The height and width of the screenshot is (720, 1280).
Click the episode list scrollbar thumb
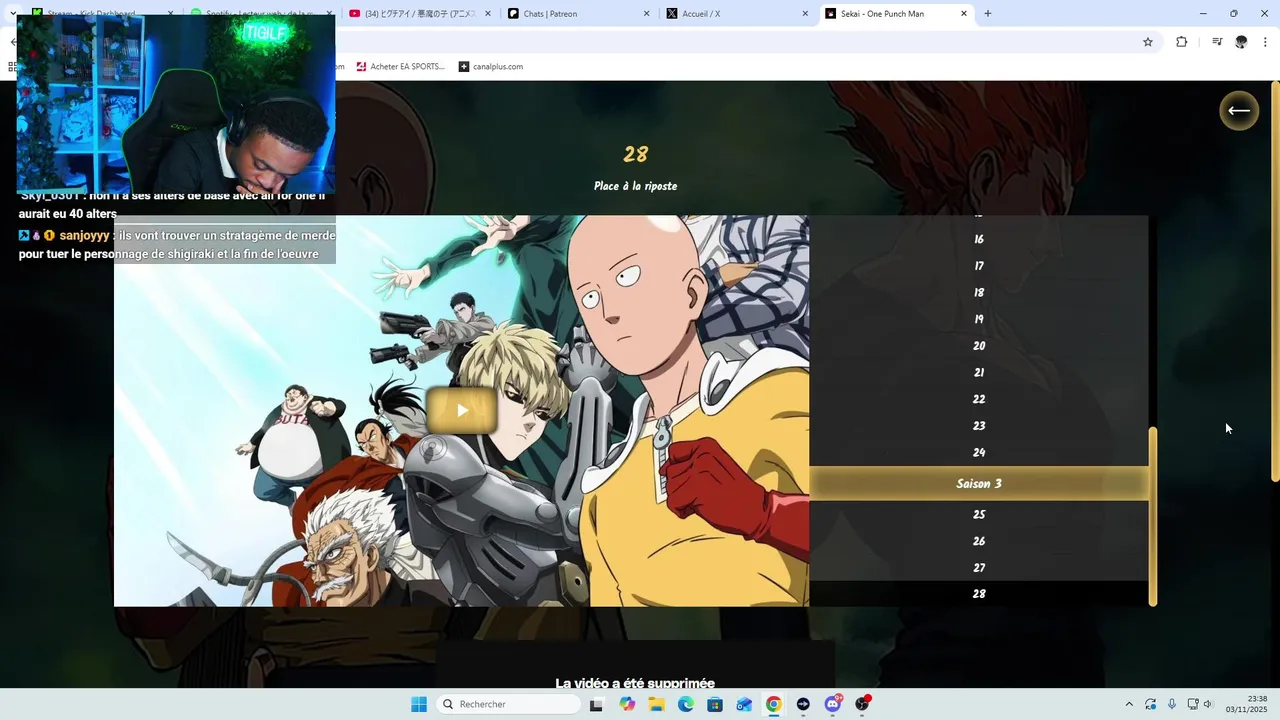click(x=1153, y=516)
